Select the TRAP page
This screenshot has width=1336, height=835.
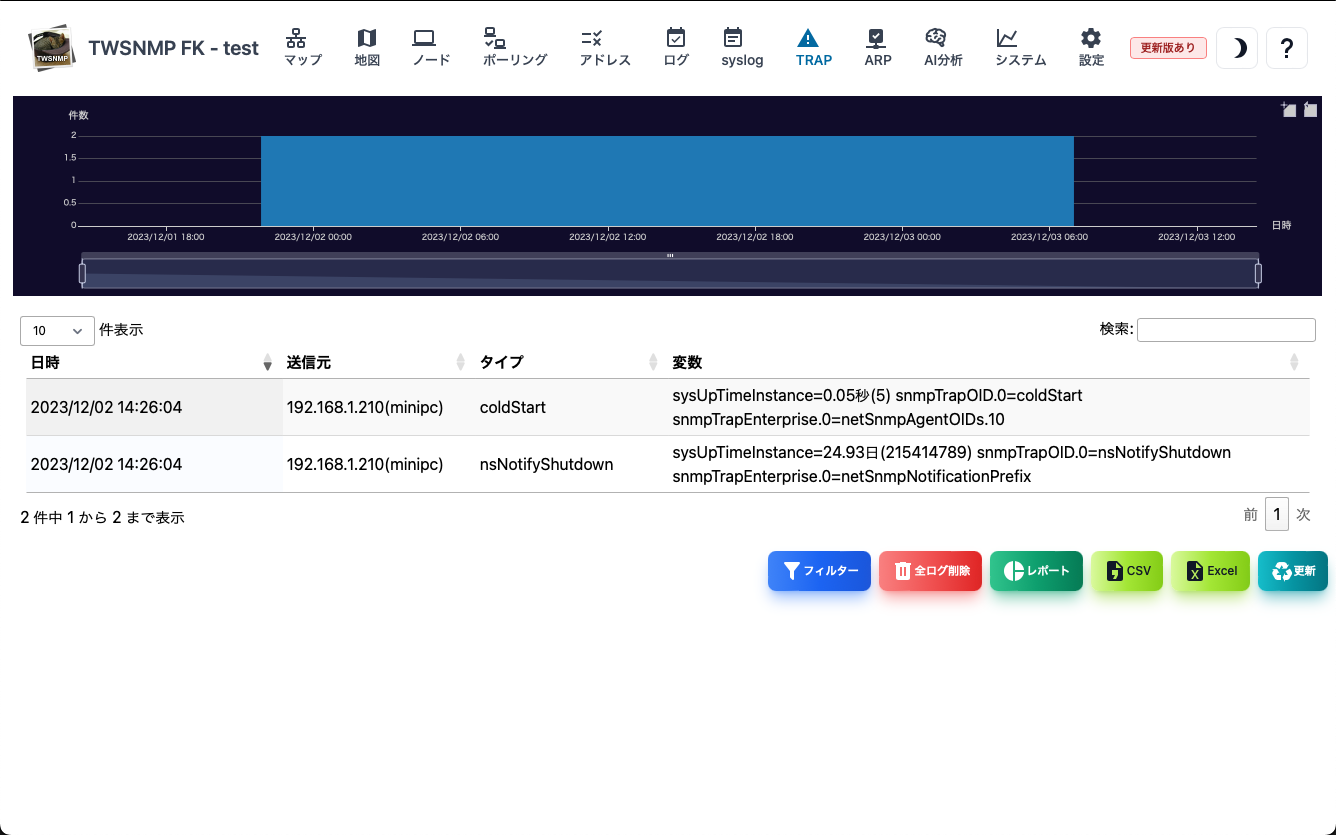point(814,48)
